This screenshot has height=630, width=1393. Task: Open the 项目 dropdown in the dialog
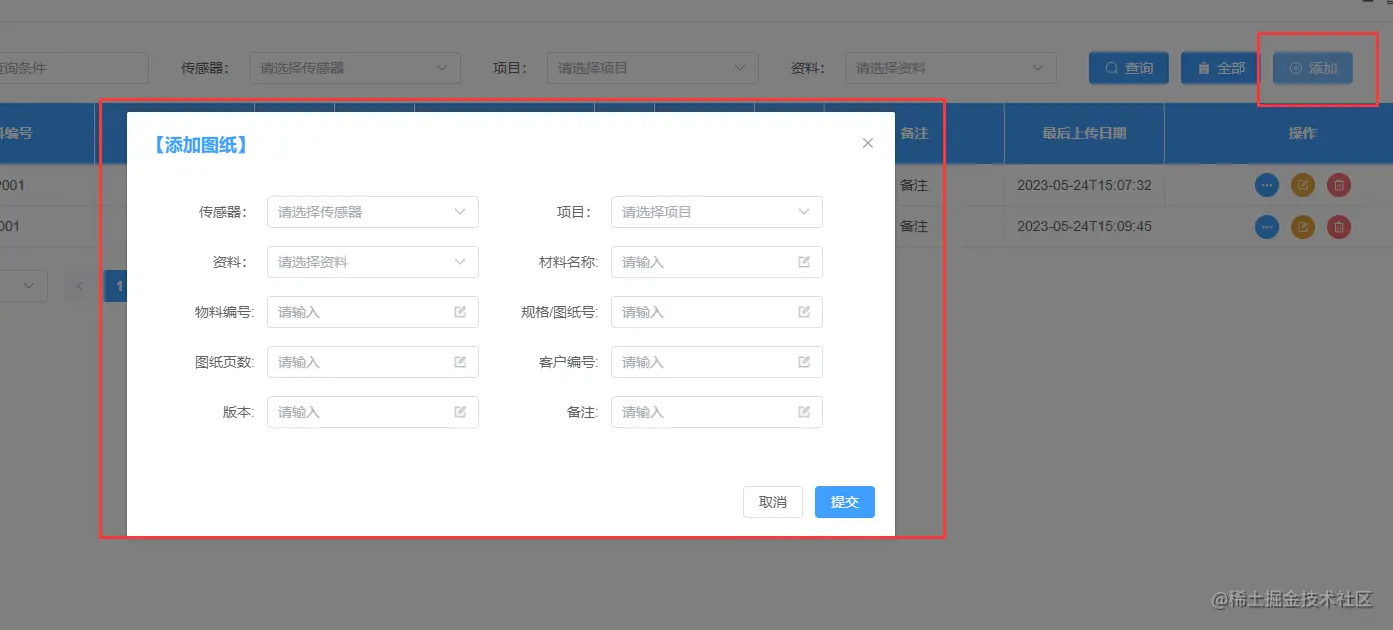pyautogui.click(x=717, y=212)
